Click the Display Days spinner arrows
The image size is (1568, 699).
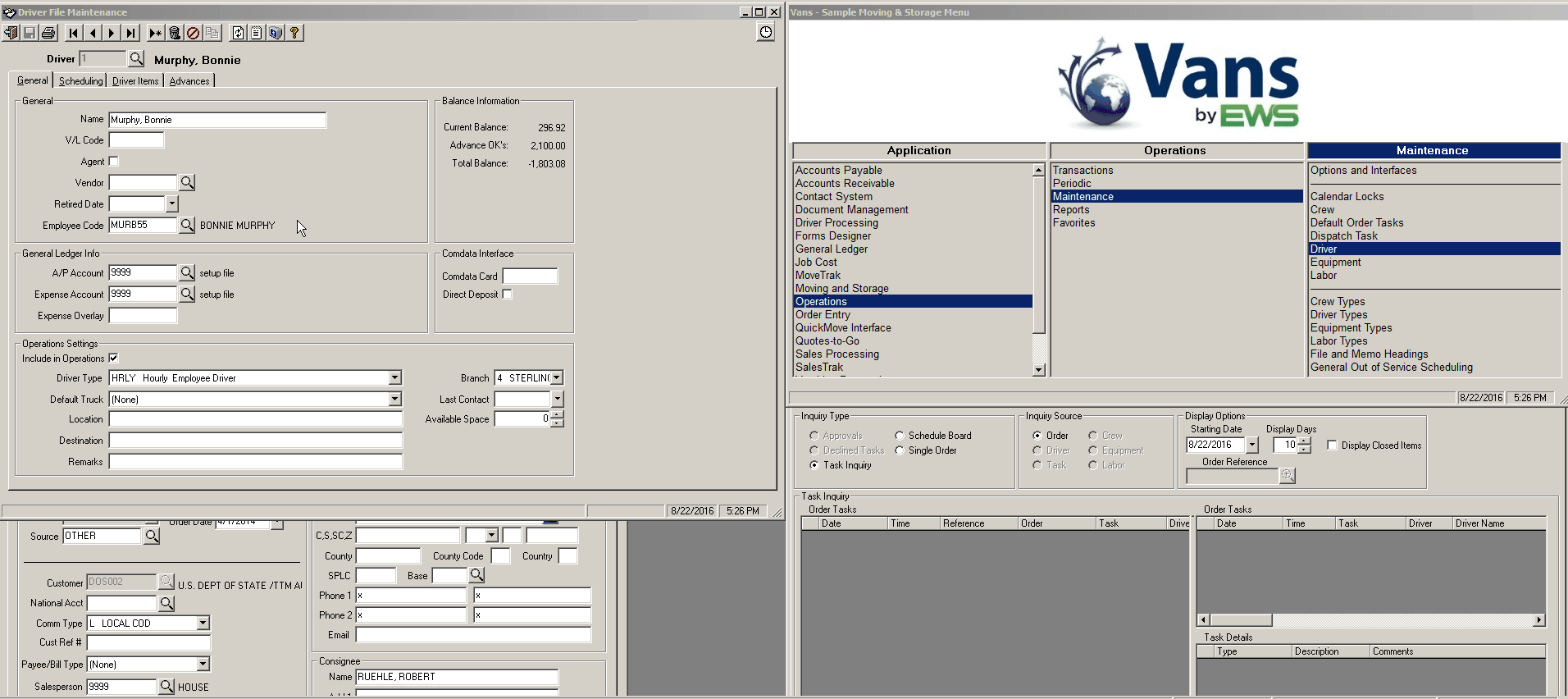click(1305, 445)
